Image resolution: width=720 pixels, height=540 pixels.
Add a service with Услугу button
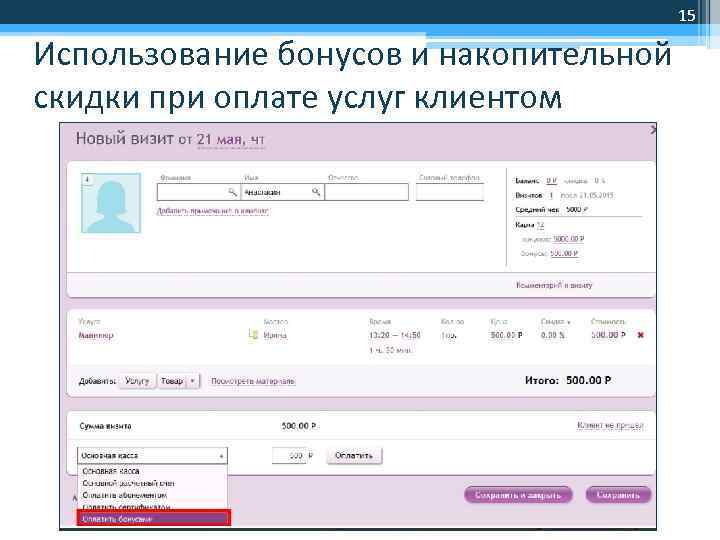[137, 381]
